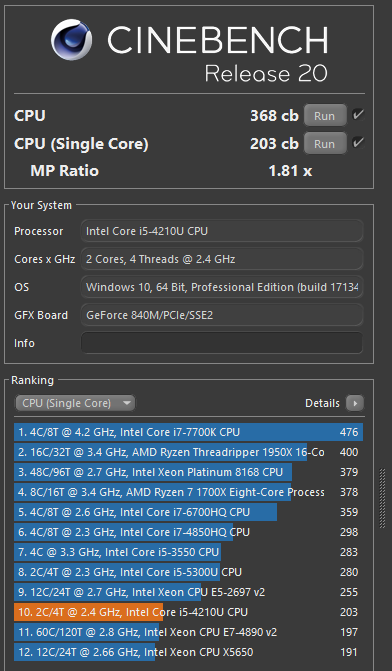Run the CPU (Single Core) benchmark
392x671 pixels.
tap(325, 144)
